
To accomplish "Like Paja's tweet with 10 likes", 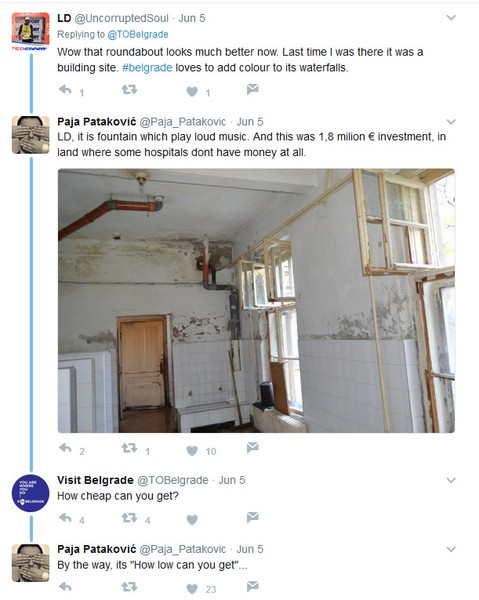I will tap(192, 451).
